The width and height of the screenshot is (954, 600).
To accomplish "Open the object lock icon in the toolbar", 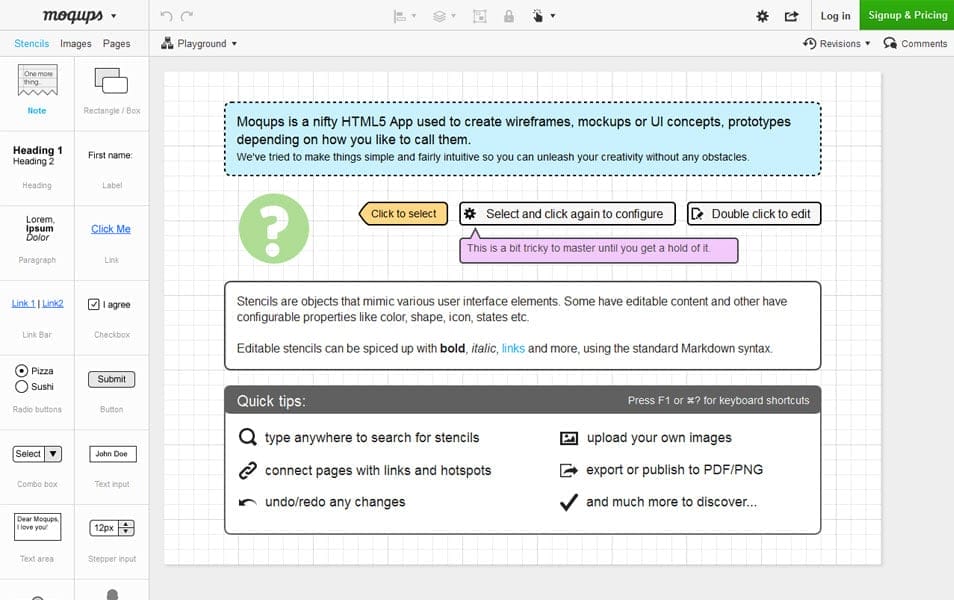I will pyautogui.click(x=508, y=15).
